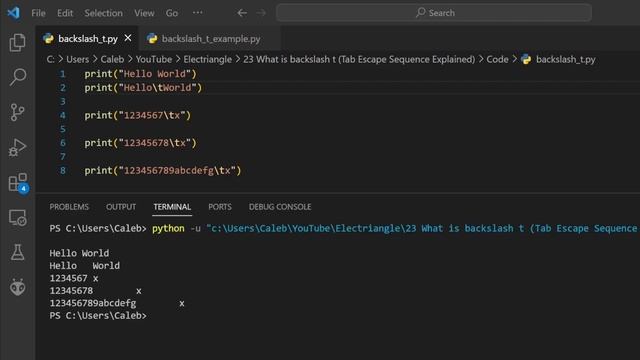Click code line print("123456789abcdefg\tx")
The width and height of the screenshot is (640, 360).
[163, 171]
